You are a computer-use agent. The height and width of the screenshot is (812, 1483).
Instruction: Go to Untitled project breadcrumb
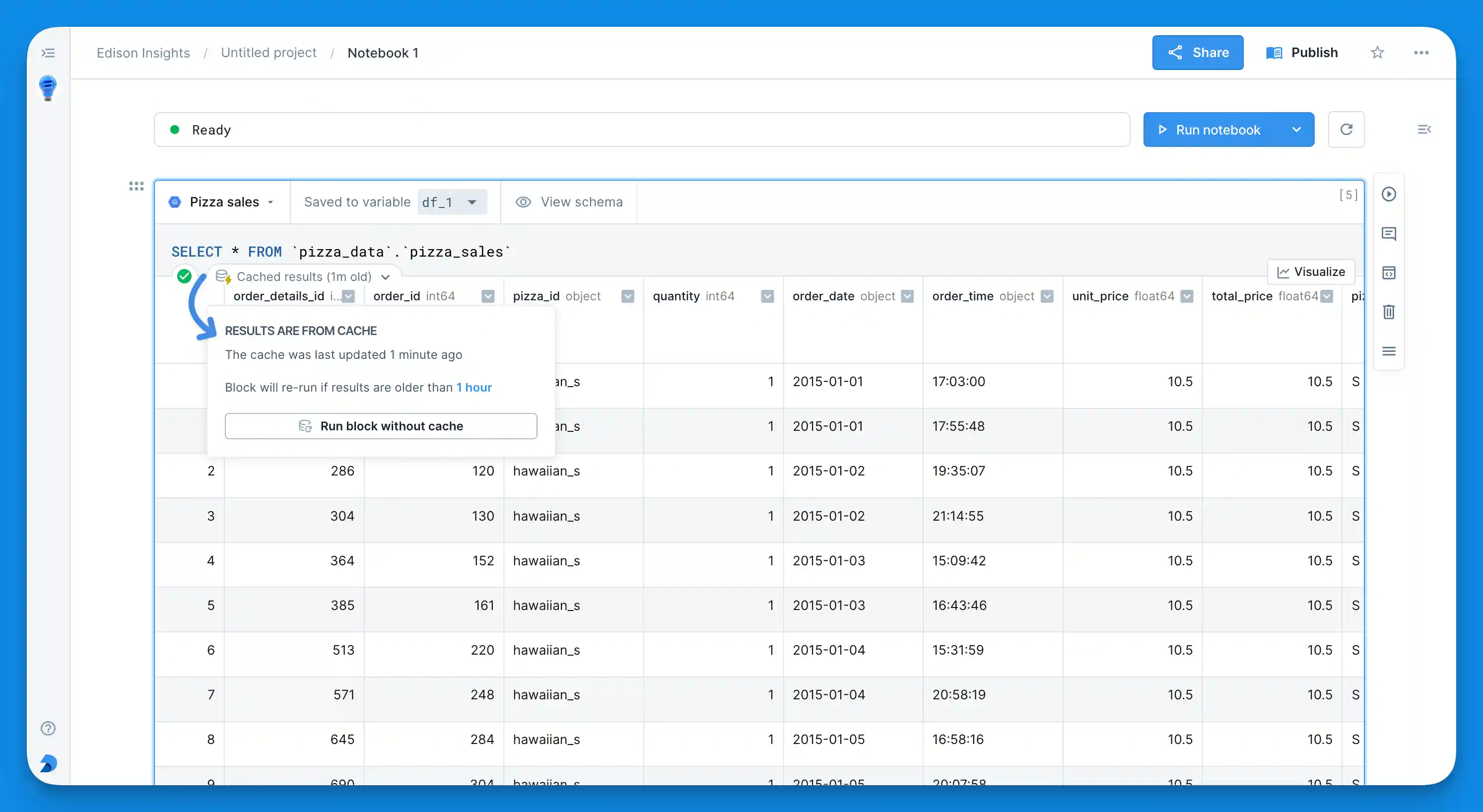(x=269, y=53)
